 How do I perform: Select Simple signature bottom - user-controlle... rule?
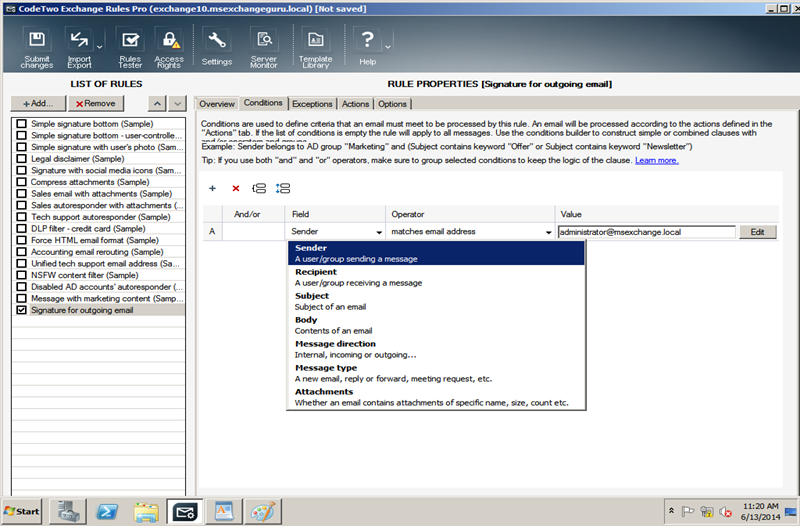(x=107, y=135)
